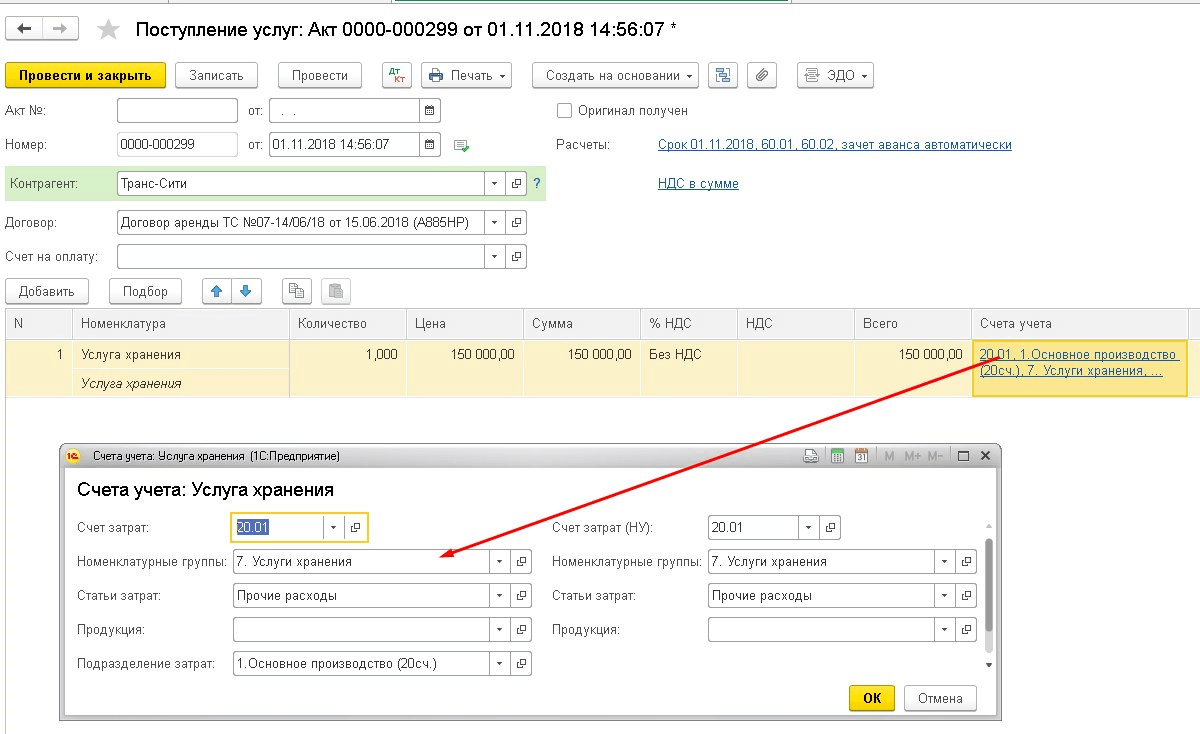Tick the Оригинал получен checkbox
This screenshot has width=1200, height=734.
click(564, 111)
